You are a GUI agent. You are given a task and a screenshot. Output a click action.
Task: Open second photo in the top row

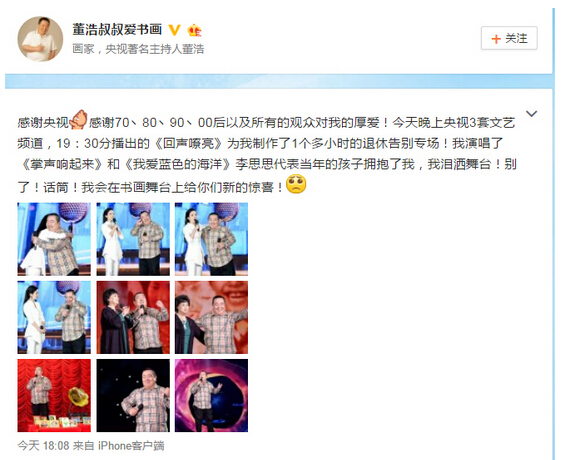coord(133,239)
